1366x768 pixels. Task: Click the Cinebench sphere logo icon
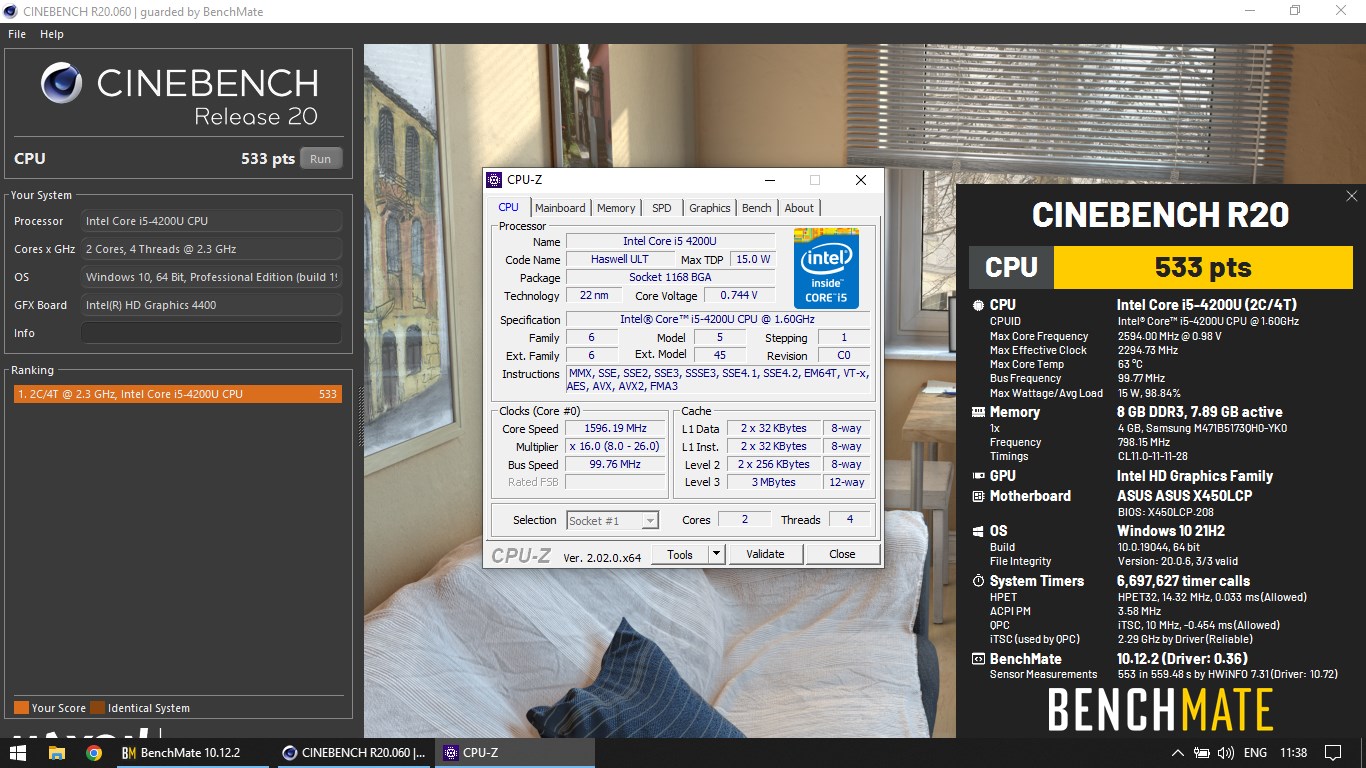coord(61,83)
